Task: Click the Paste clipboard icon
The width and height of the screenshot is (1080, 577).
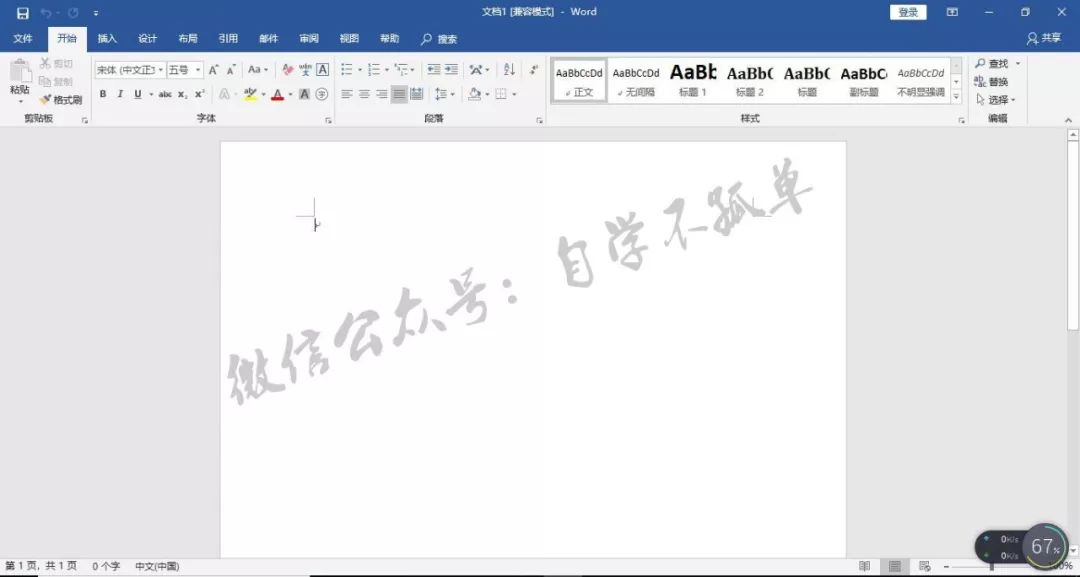Action: tap(20, 71)
